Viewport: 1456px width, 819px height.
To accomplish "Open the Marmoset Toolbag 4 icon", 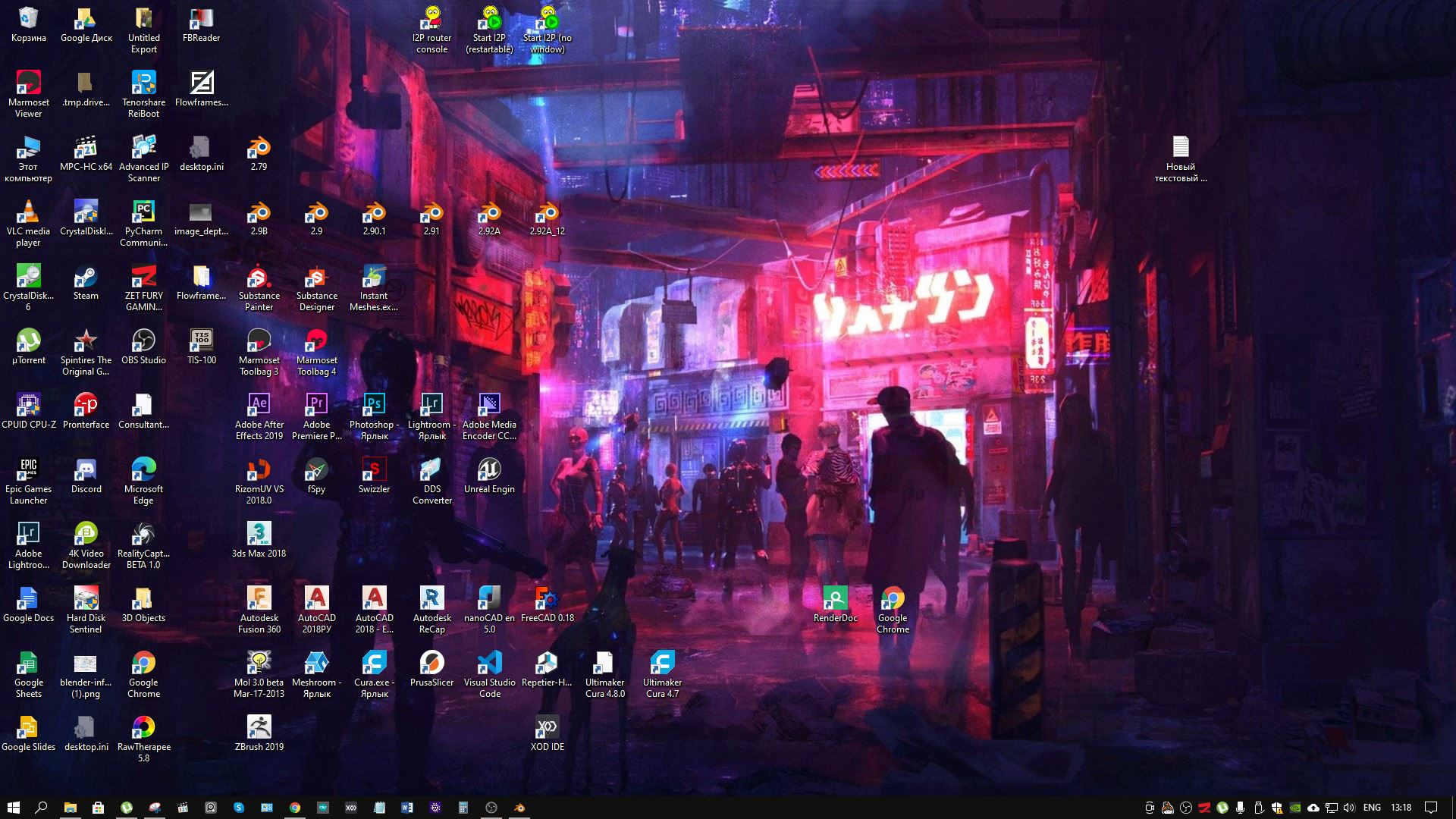I will coord(316,352).
